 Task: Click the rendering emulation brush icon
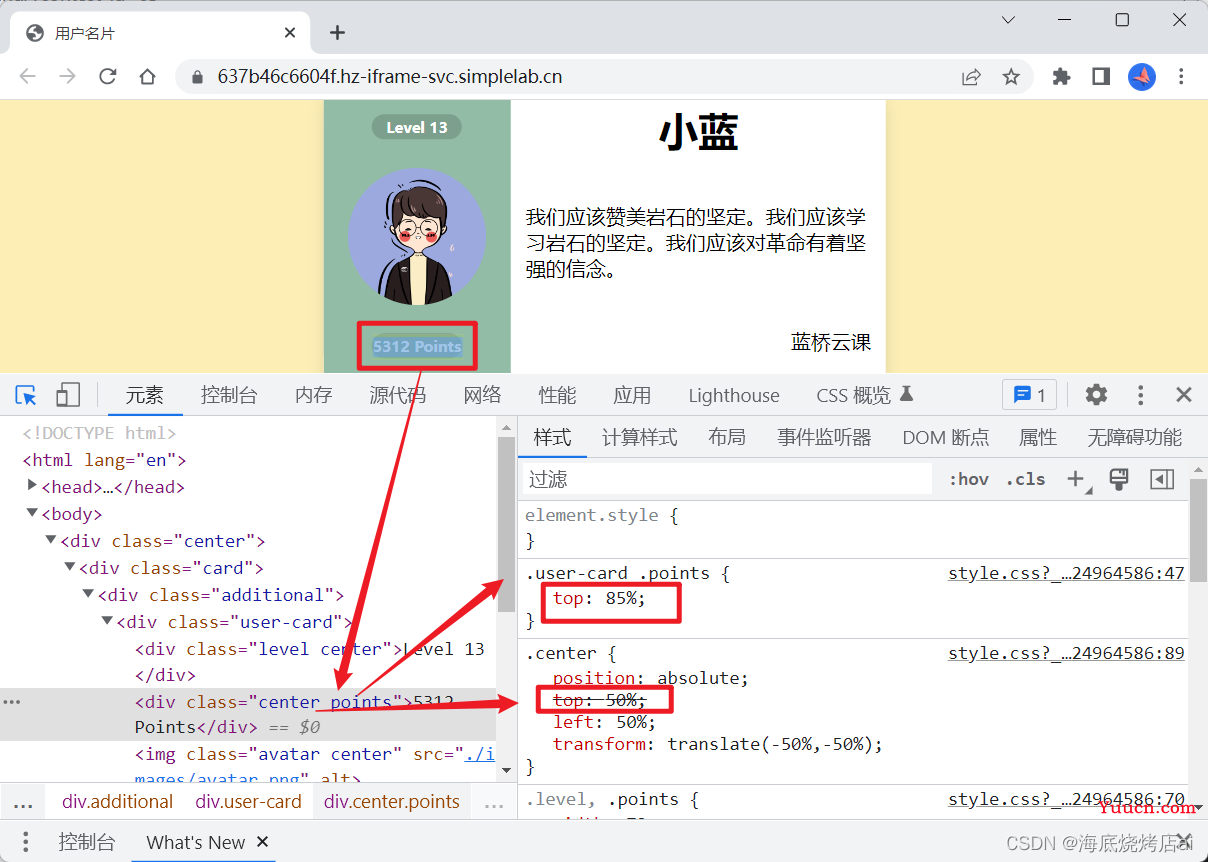tap(1119, 479)
